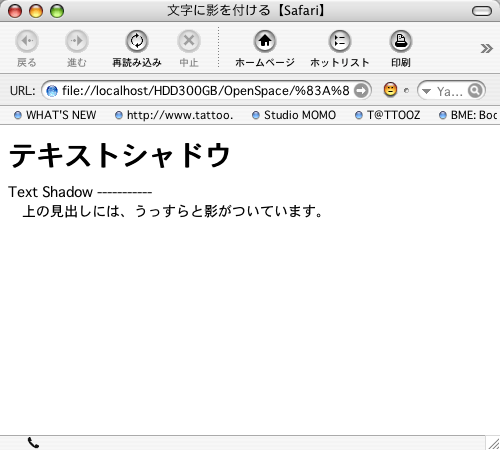
Task: Open the http://www.tattoo. bookmark
Action: point(174,115)
